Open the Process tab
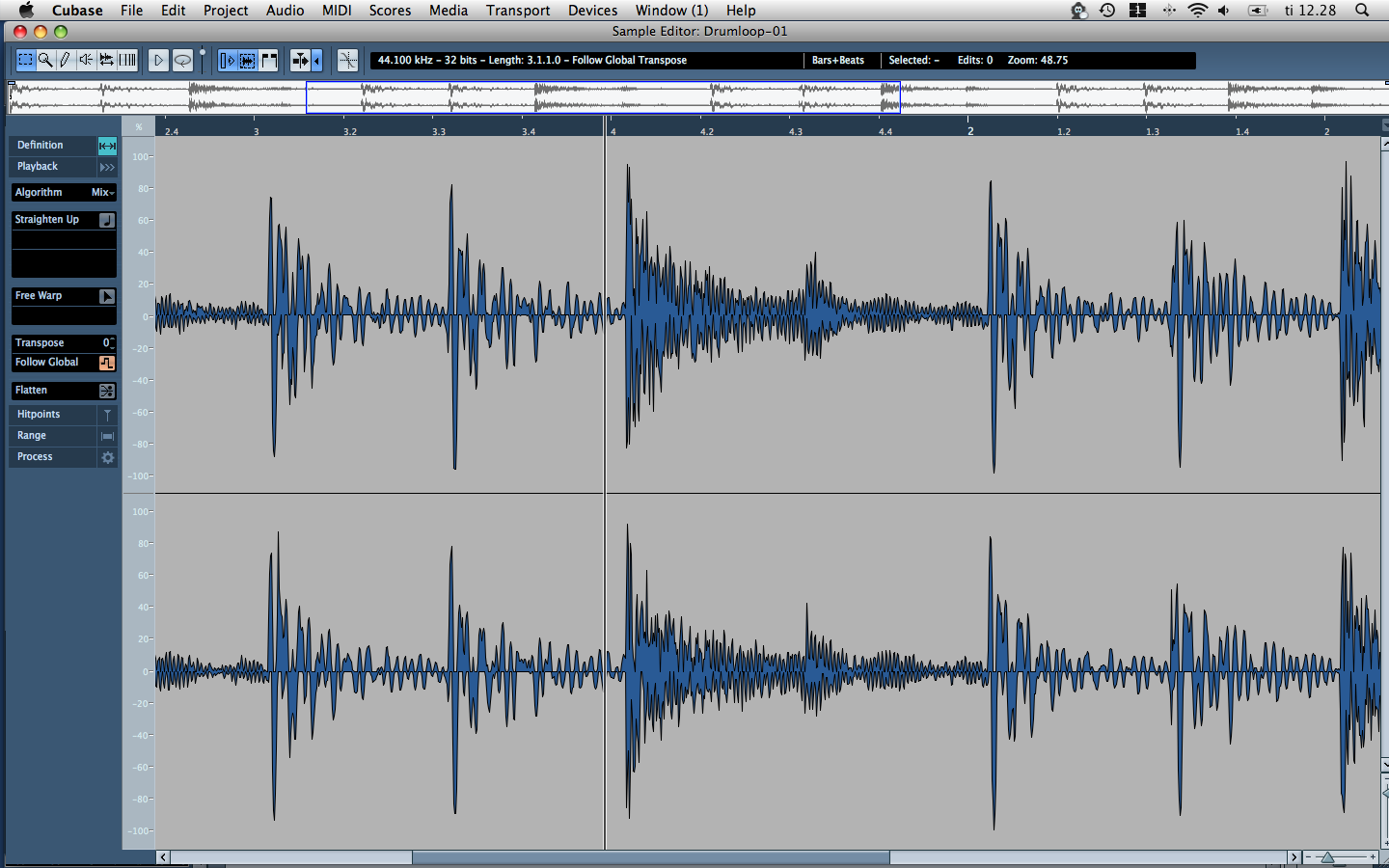Screen dimensions: 1389x868 coord(53,457)
